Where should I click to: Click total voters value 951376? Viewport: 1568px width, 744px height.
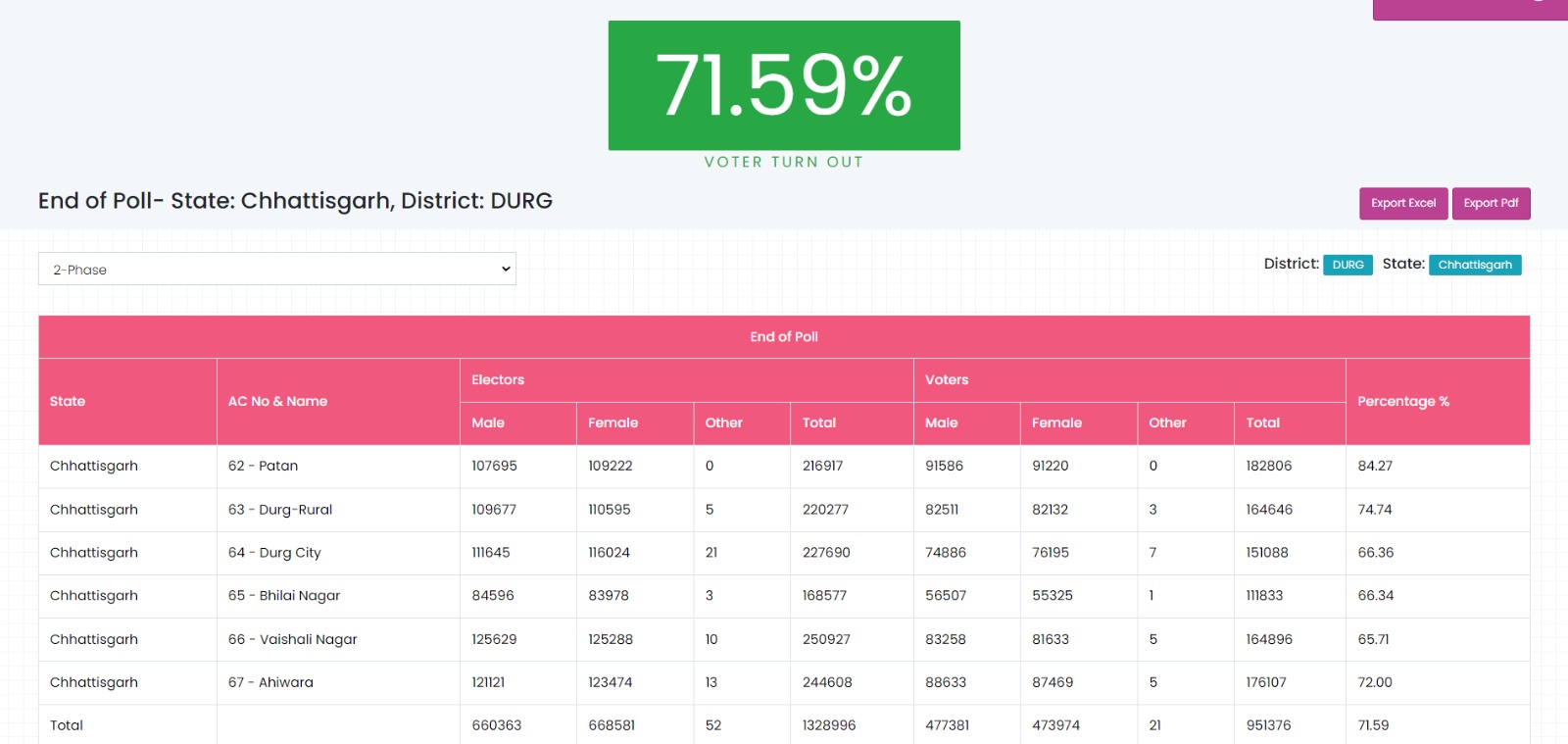point(1268,725)
